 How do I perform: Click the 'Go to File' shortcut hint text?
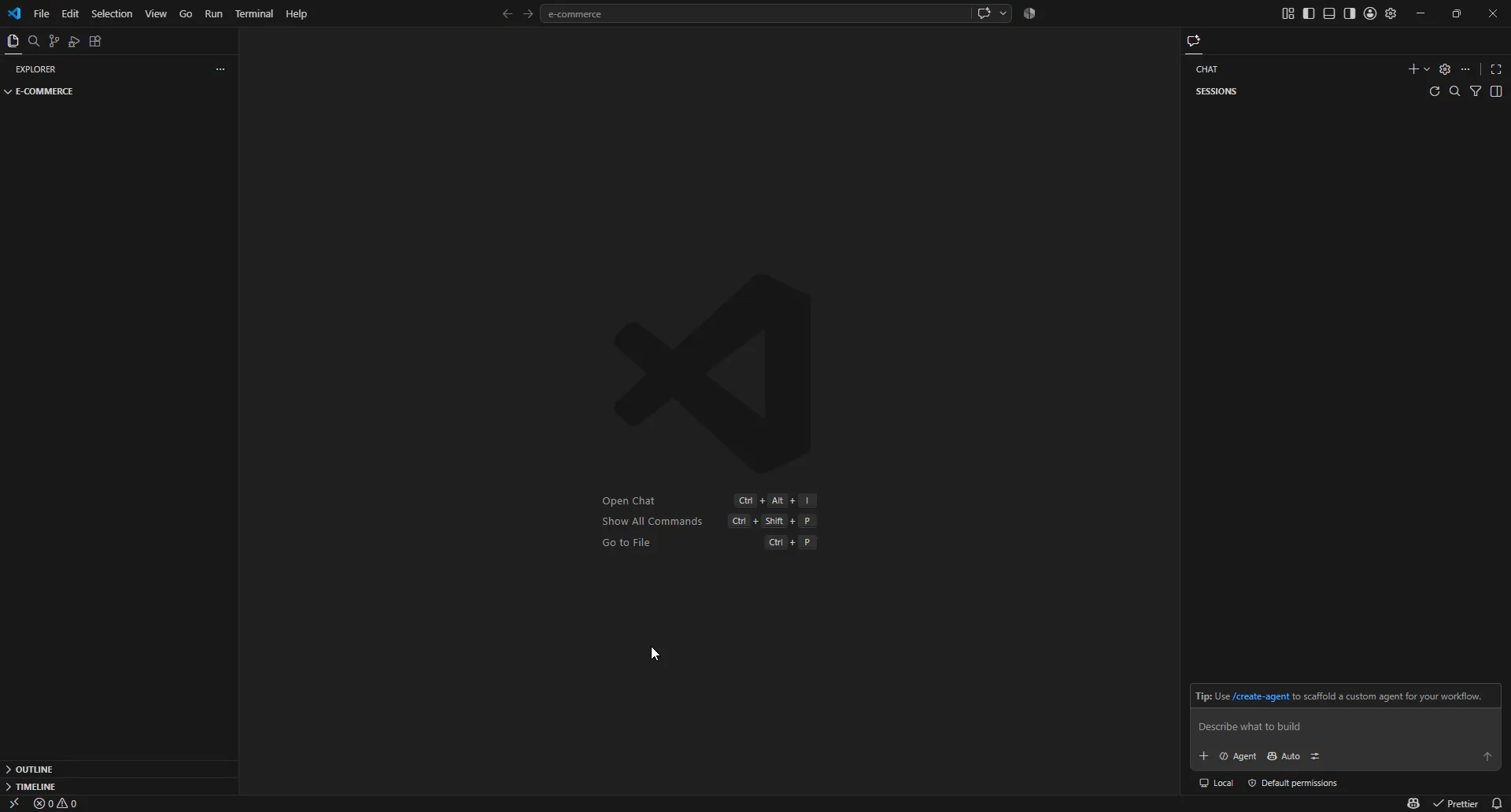coord(626,542)
